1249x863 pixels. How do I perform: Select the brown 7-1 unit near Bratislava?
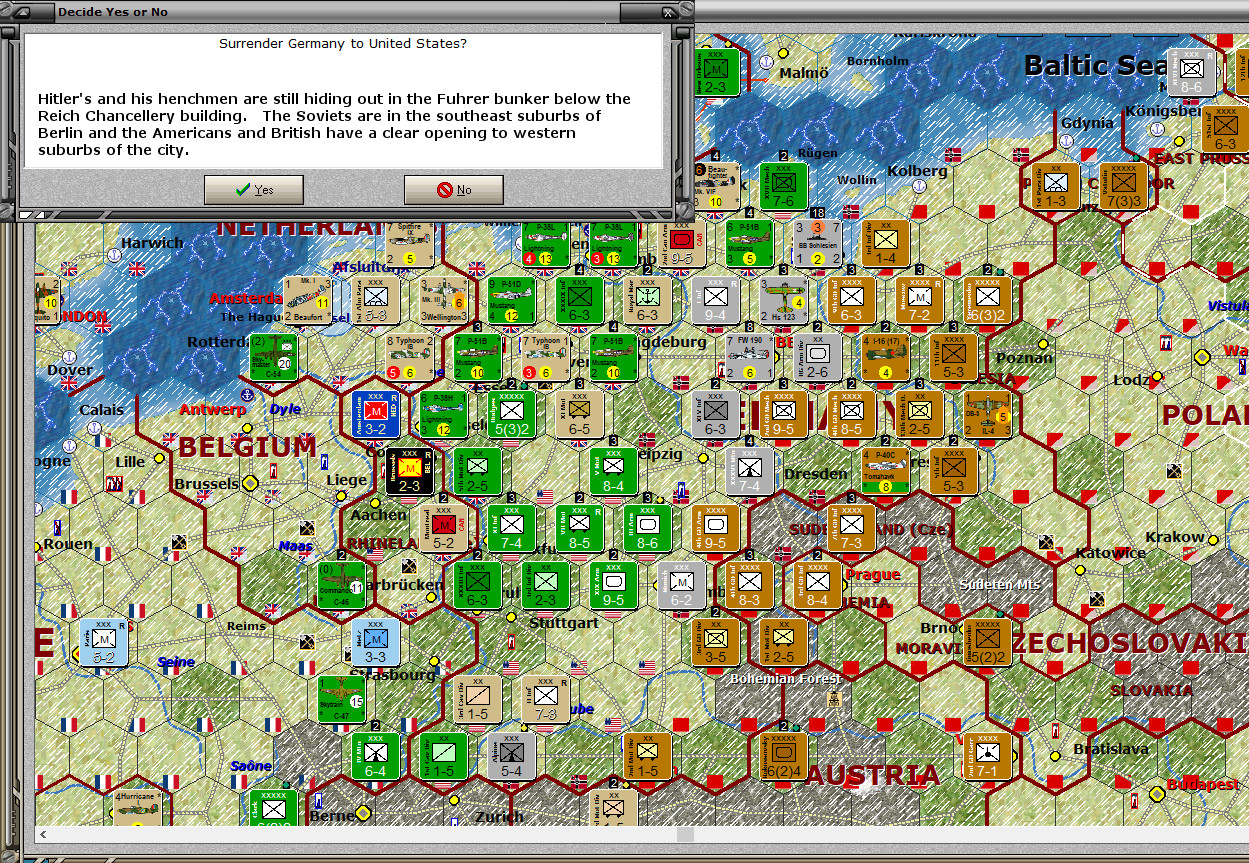[x=987, y=756]
